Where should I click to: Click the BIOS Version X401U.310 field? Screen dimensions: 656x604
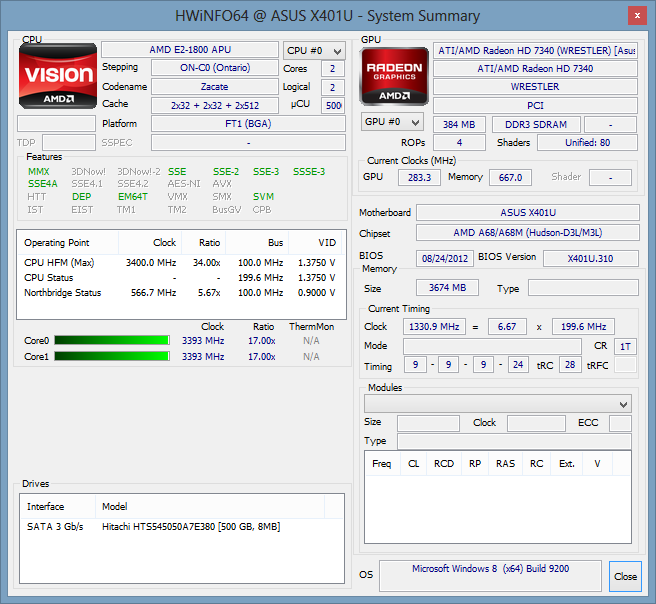[590, 258]
